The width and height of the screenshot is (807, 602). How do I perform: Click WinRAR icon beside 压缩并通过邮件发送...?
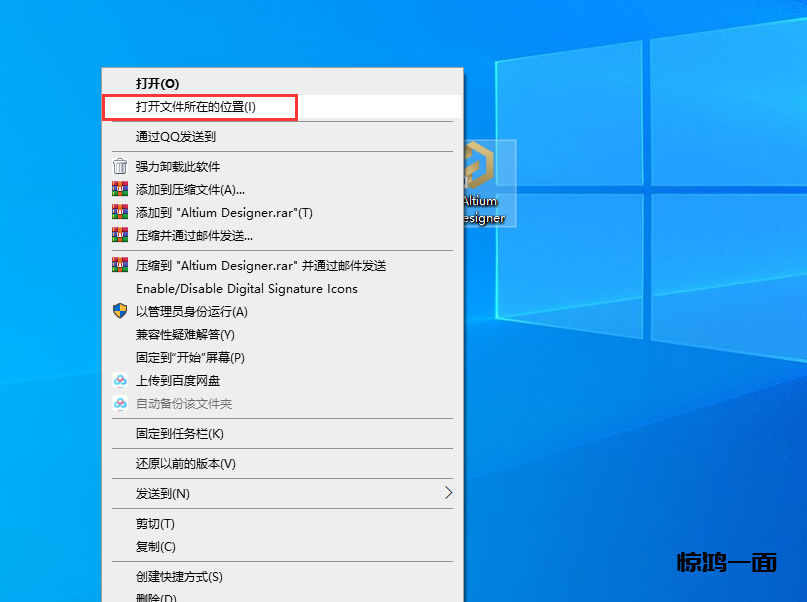coord(120,236)
